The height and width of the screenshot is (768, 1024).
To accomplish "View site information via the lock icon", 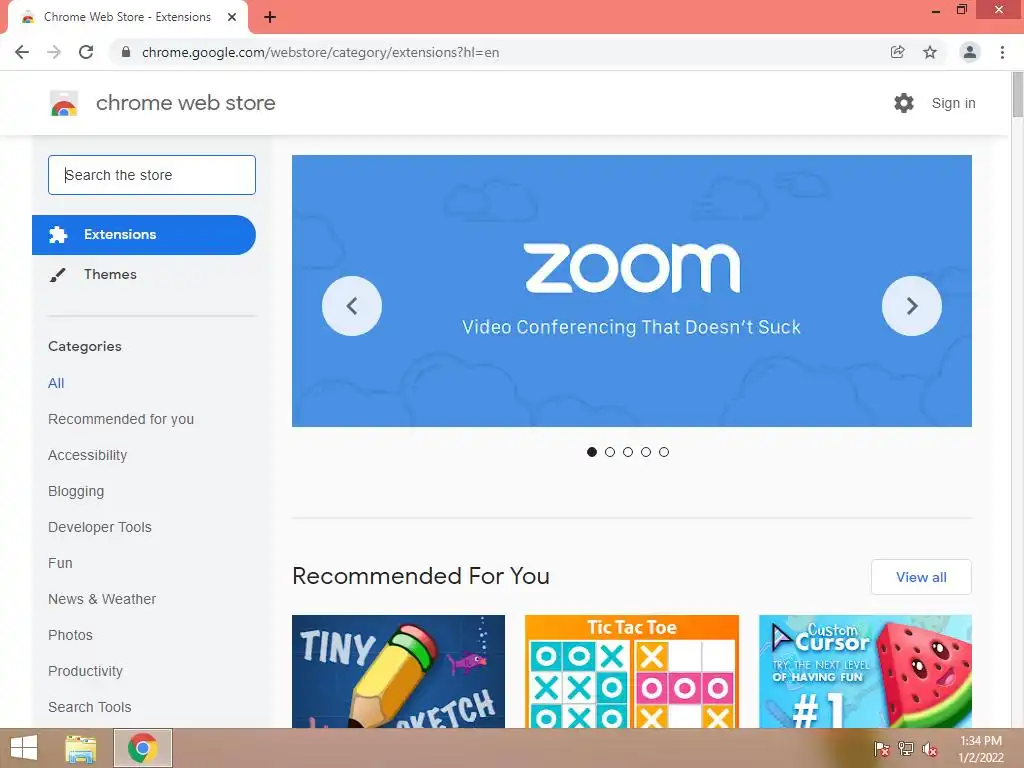I will (126, 52).
